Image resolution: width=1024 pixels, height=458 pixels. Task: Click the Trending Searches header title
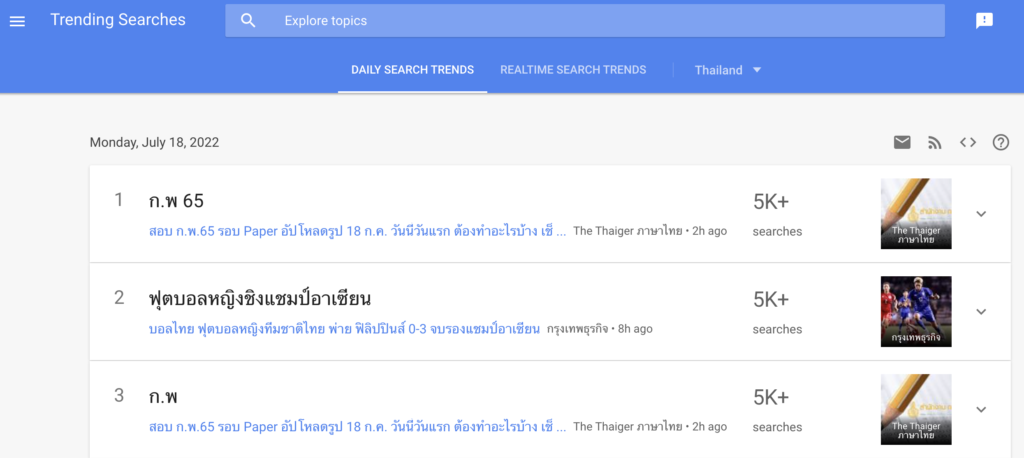[118, 20]
